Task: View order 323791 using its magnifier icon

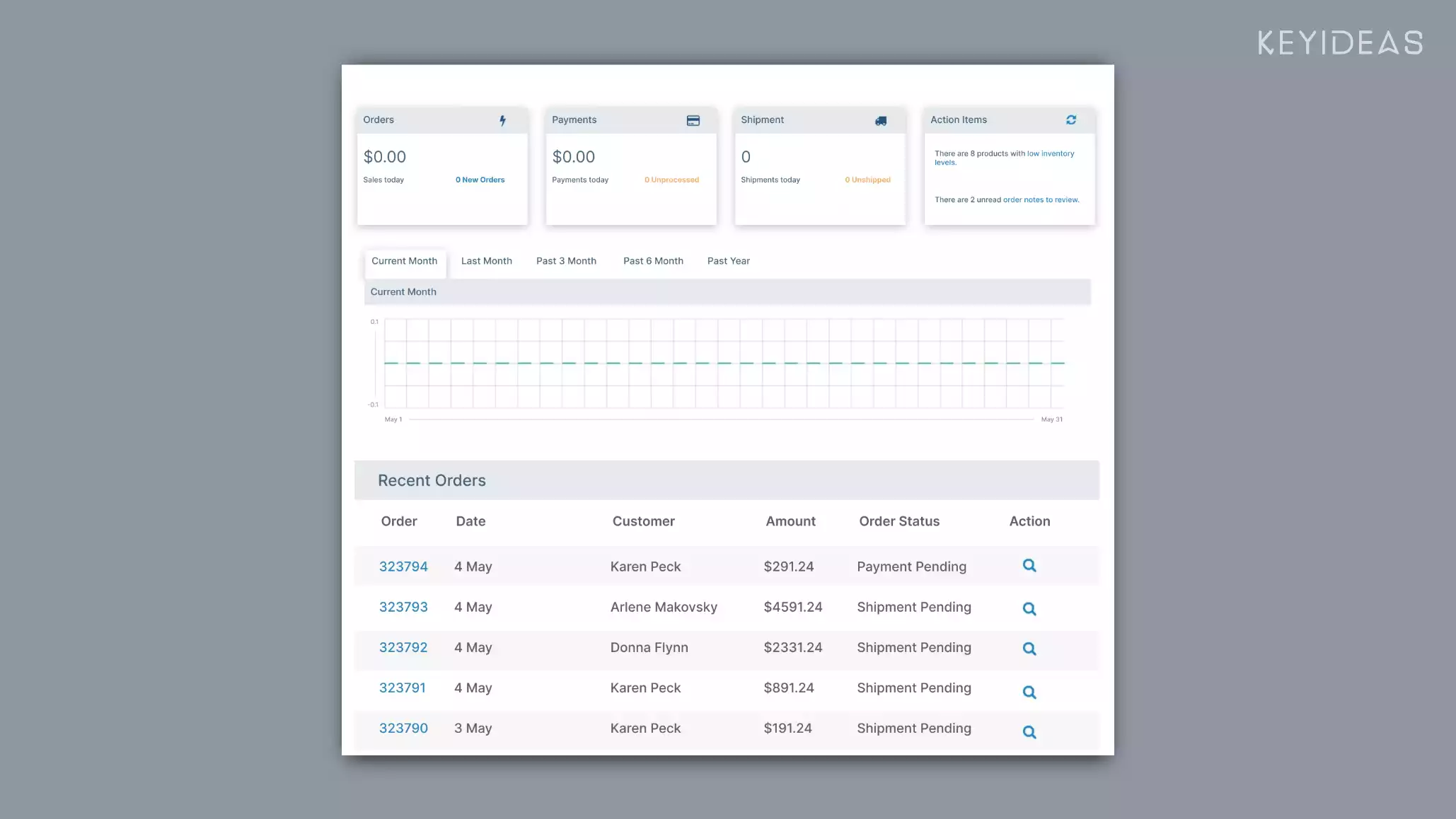Action: coord(1029,692)
